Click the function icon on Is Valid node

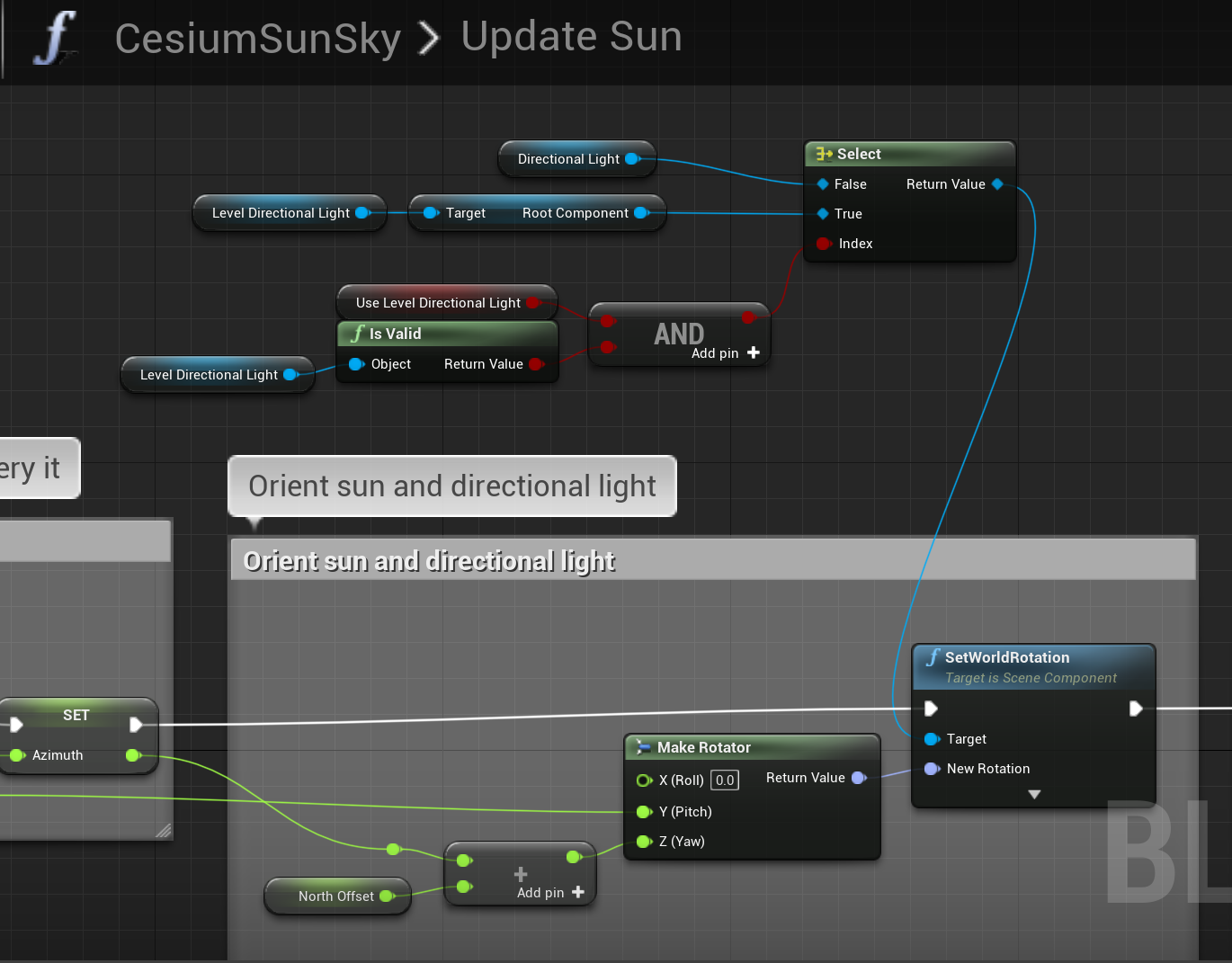point(358,334)
